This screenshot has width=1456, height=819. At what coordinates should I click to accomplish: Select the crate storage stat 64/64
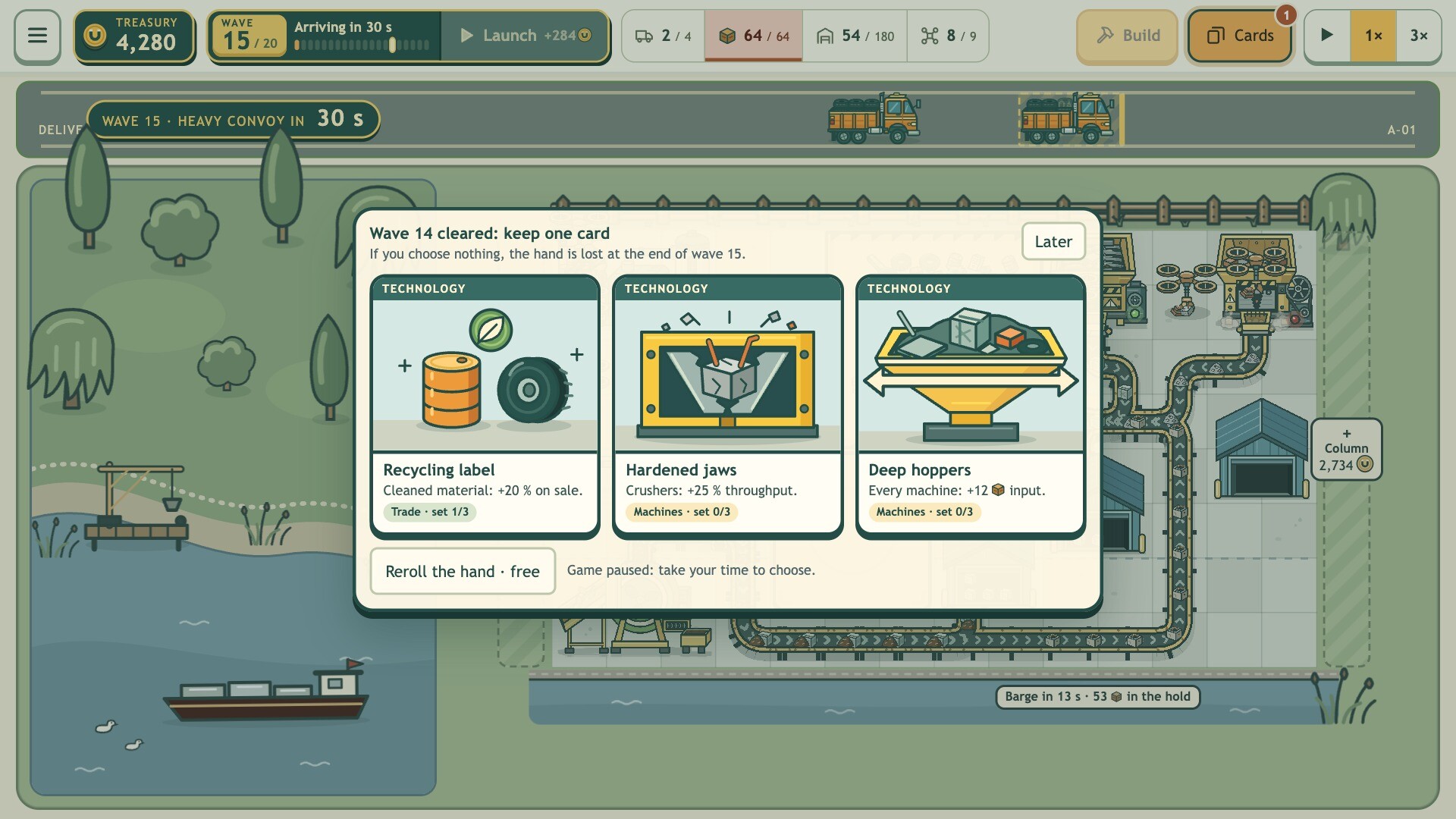[753, 36]
